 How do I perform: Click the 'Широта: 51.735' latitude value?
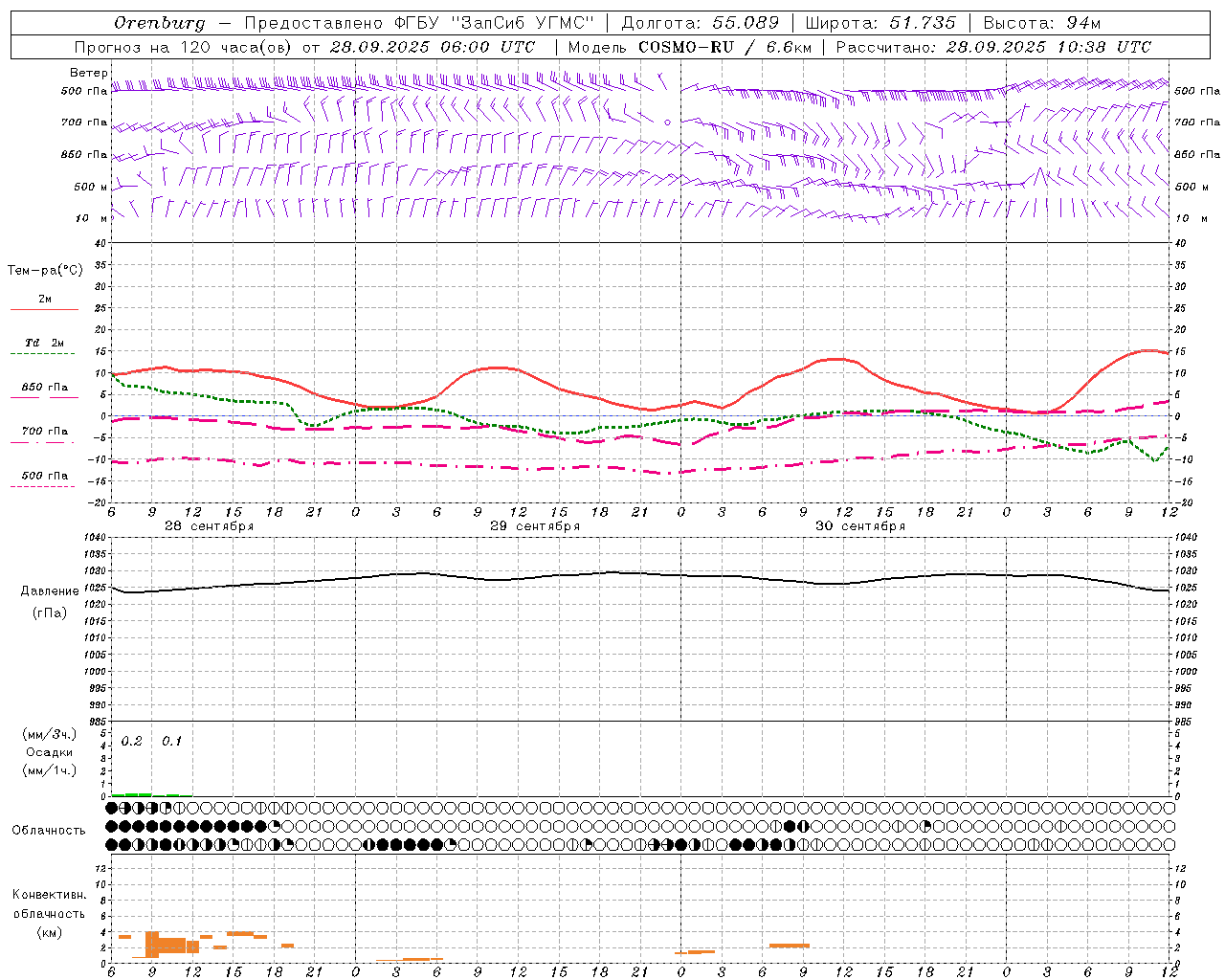(x=880, y=23)
